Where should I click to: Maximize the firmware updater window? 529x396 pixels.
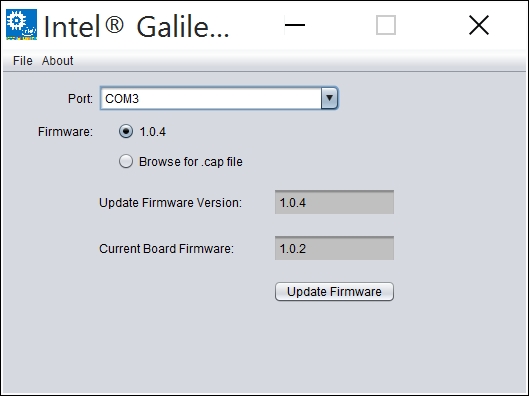(x=386, y=25)
